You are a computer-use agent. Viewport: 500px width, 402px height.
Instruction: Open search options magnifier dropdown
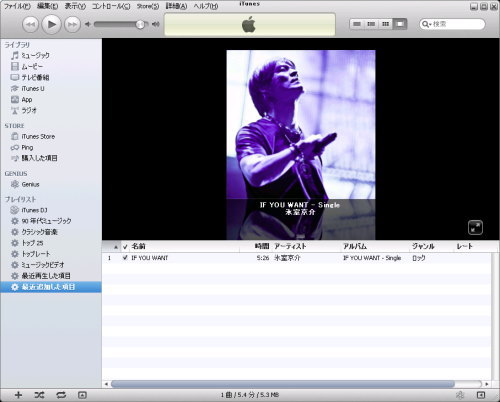(x=426, y=24)
